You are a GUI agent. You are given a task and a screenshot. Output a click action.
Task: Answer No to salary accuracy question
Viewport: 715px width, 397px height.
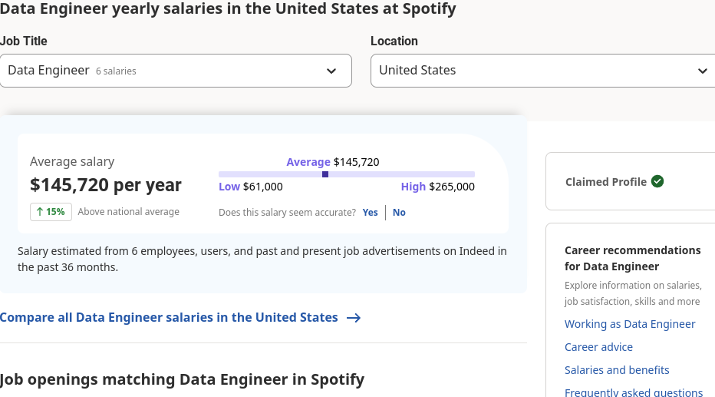[399, 212]
